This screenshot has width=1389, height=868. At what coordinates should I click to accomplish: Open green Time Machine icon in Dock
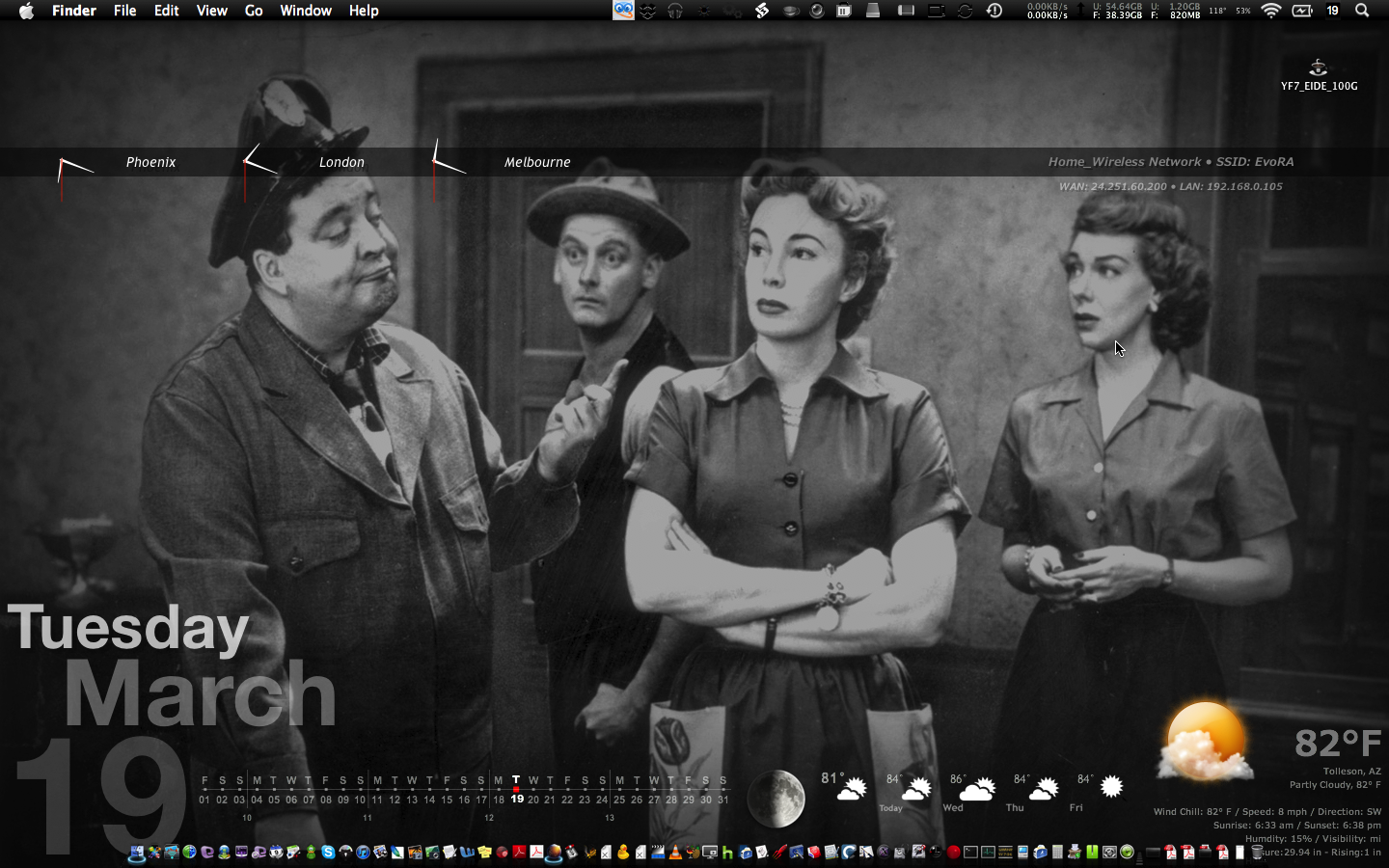pyautogui.click(x=1128, y=853)
